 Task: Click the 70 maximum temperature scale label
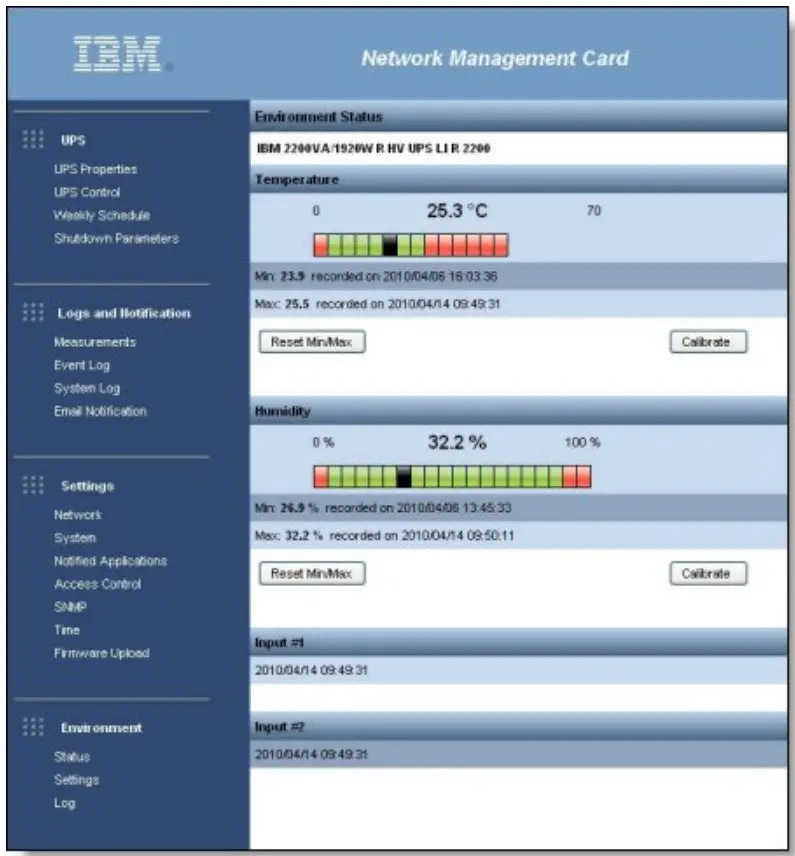[x=594, y=211]
